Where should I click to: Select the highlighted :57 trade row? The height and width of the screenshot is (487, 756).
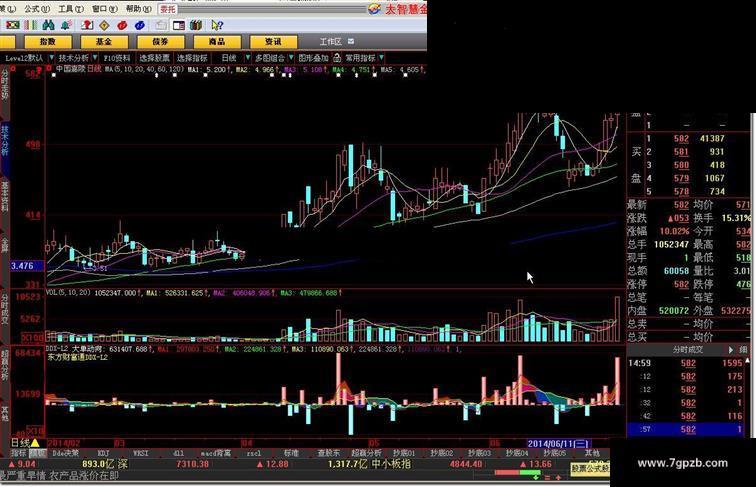(x=685, y=429)
